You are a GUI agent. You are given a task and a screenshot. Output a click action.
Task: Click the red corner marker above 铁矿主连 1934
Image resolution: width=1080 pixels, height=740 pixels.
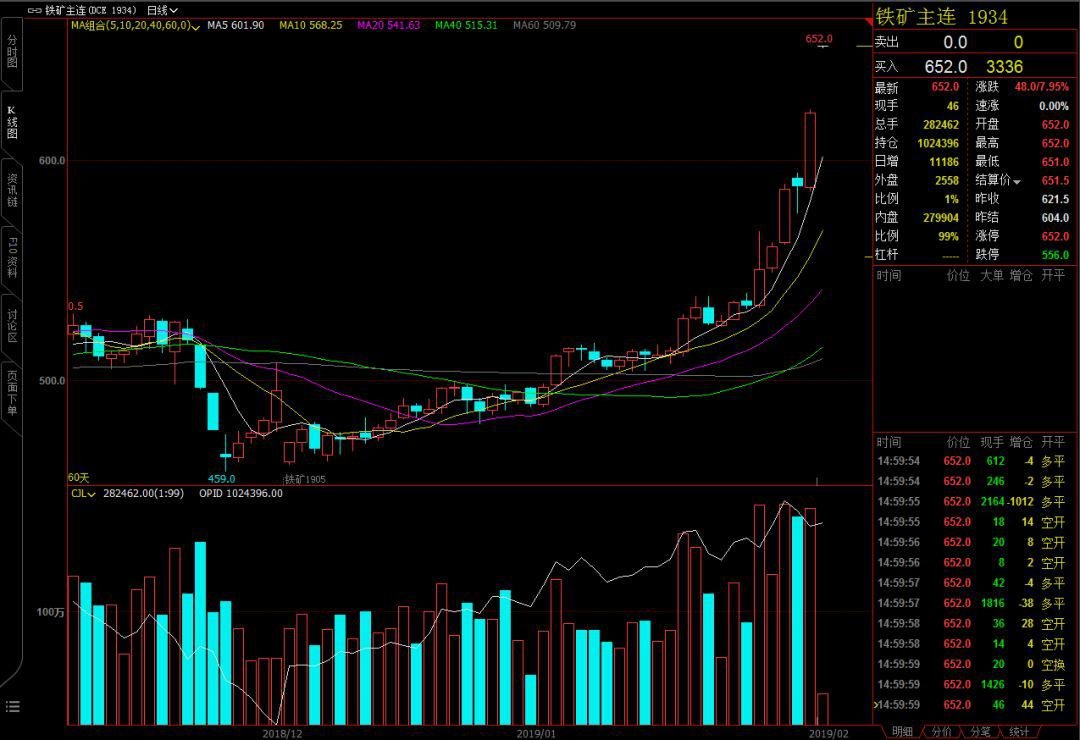coord(869,23)
